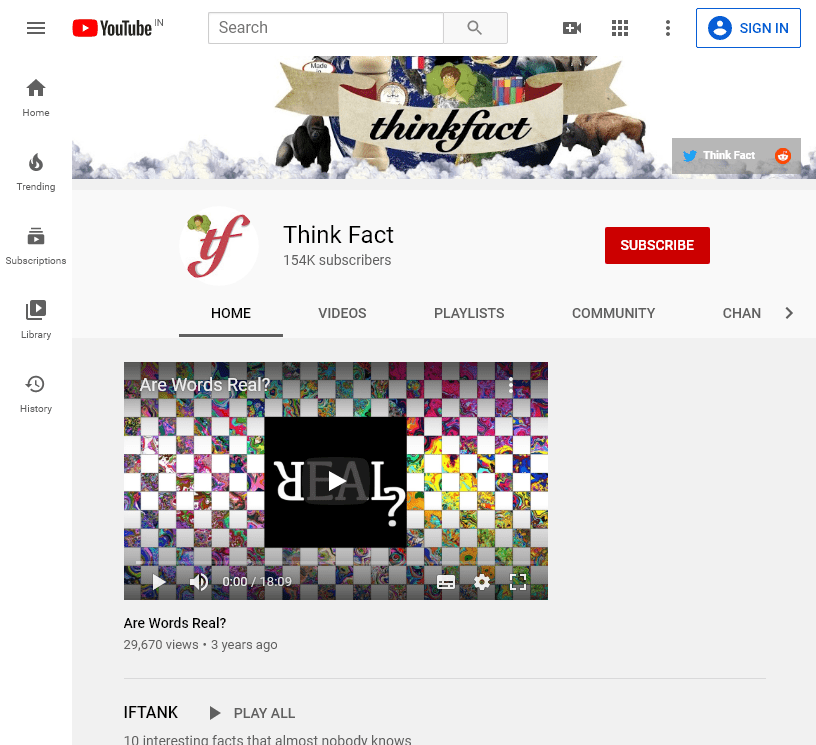Open Trending in the sidebar
Viewport: 816px width, 745px height.
[x=36, y=172]
